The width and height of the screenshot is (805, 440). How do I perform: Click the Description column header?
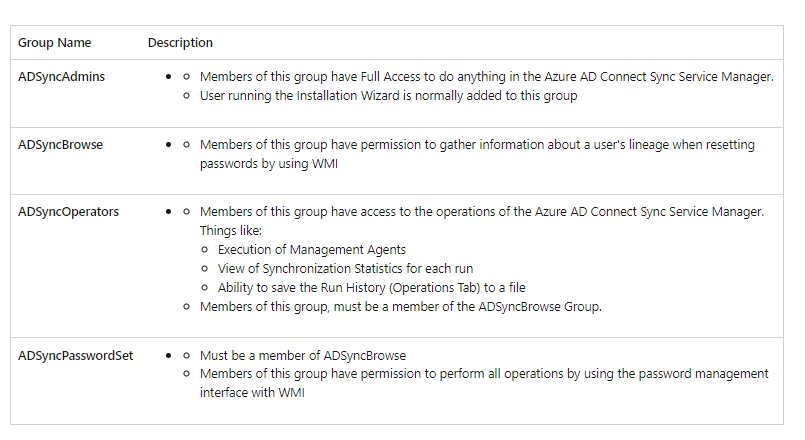180,43
